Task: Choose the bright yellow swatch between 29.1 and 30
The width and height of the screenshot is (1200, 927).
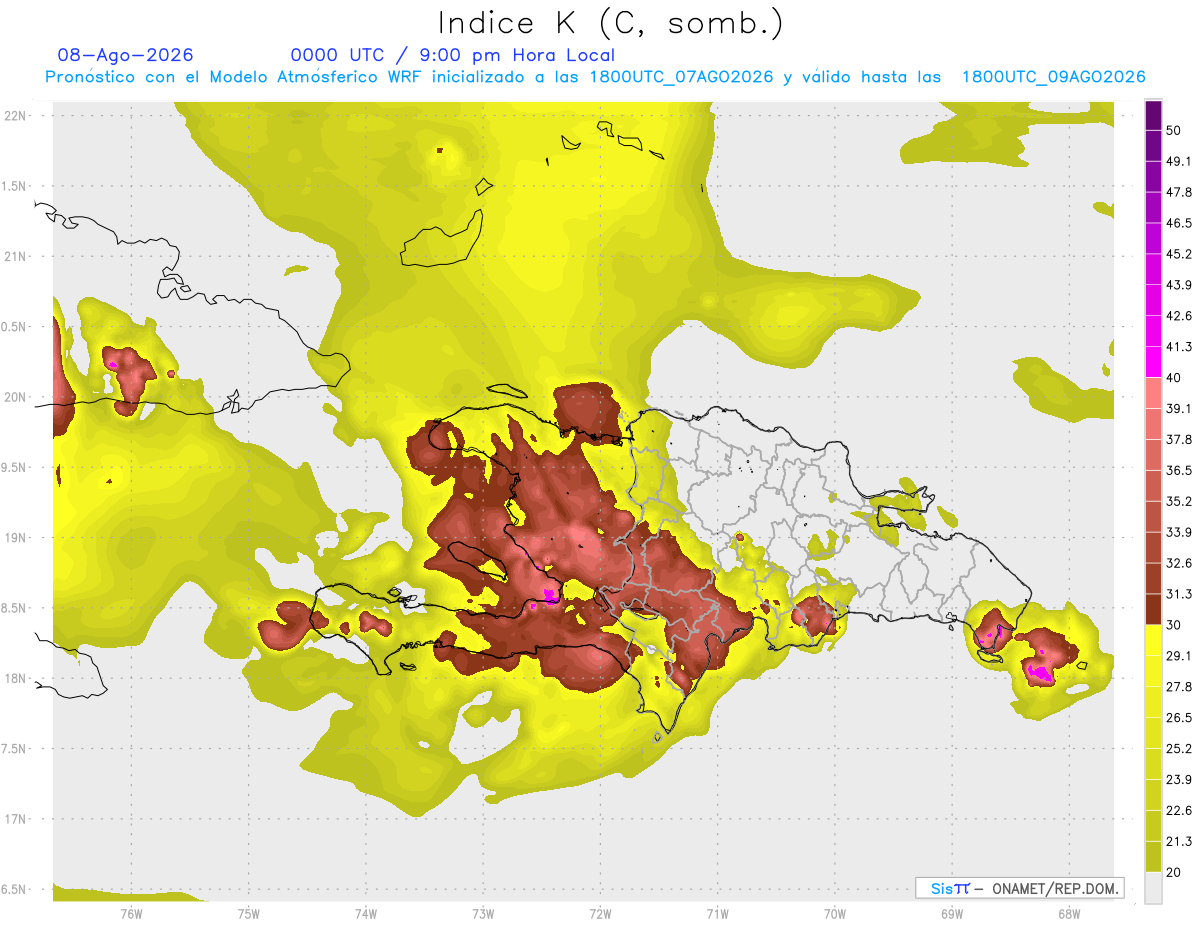Action: tap(1153, 640)
